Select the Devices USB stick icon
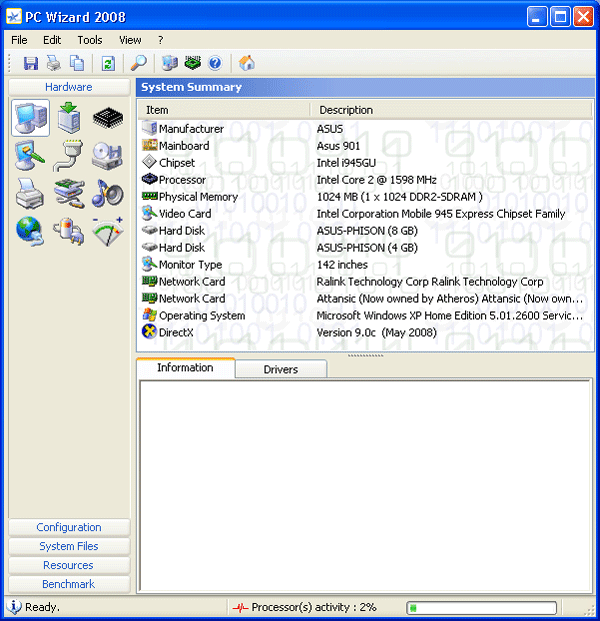Image resolution: width=600 pixels, height=621 pixels. coord(69,194)
